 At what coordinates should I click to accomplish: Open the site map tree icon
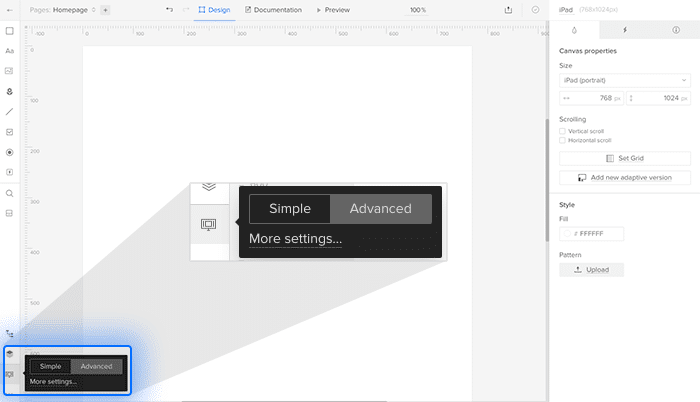pyautogui.click(x=9, y=334)
